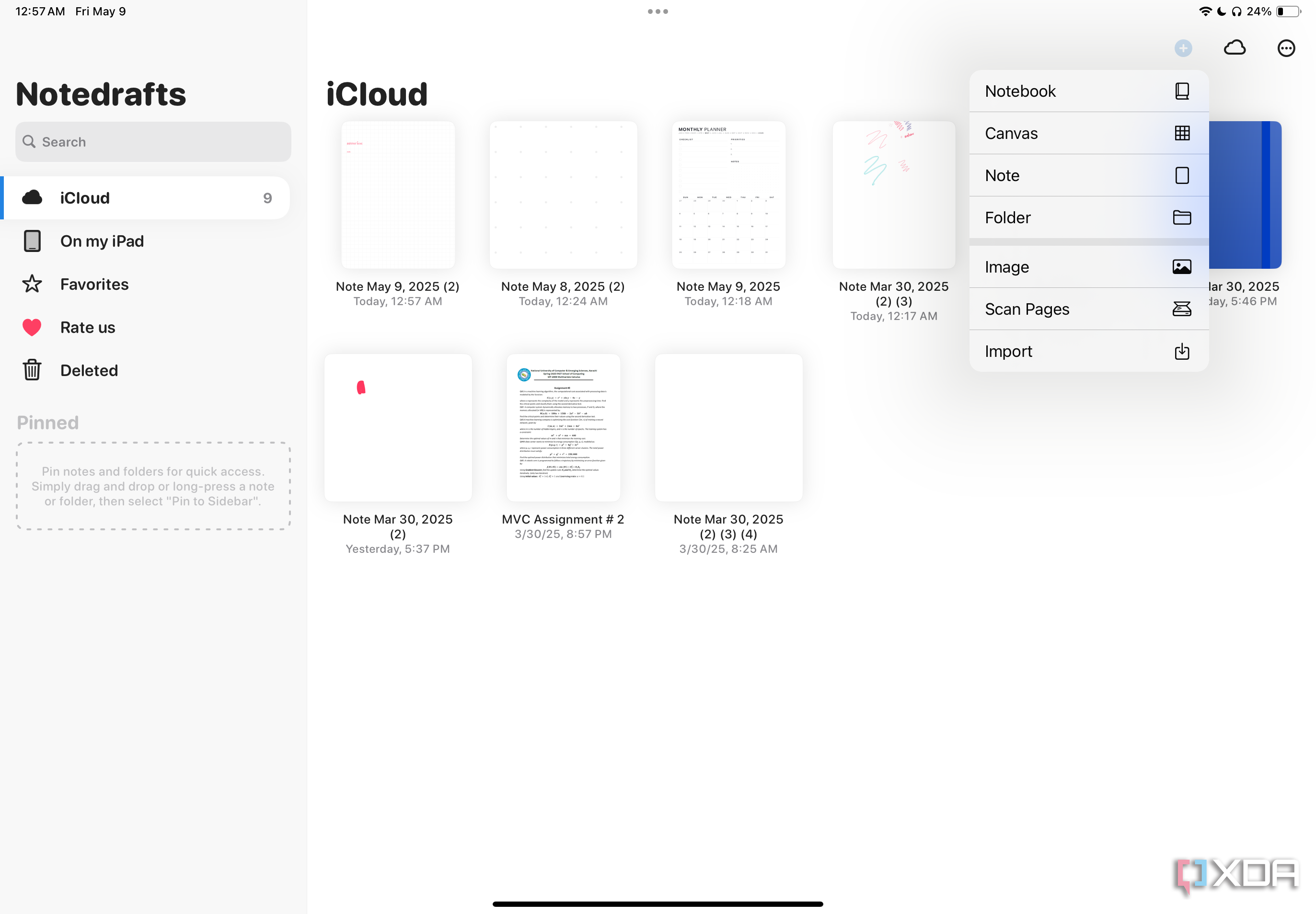Open the cloud sync icon

(x=1235, y=48)
